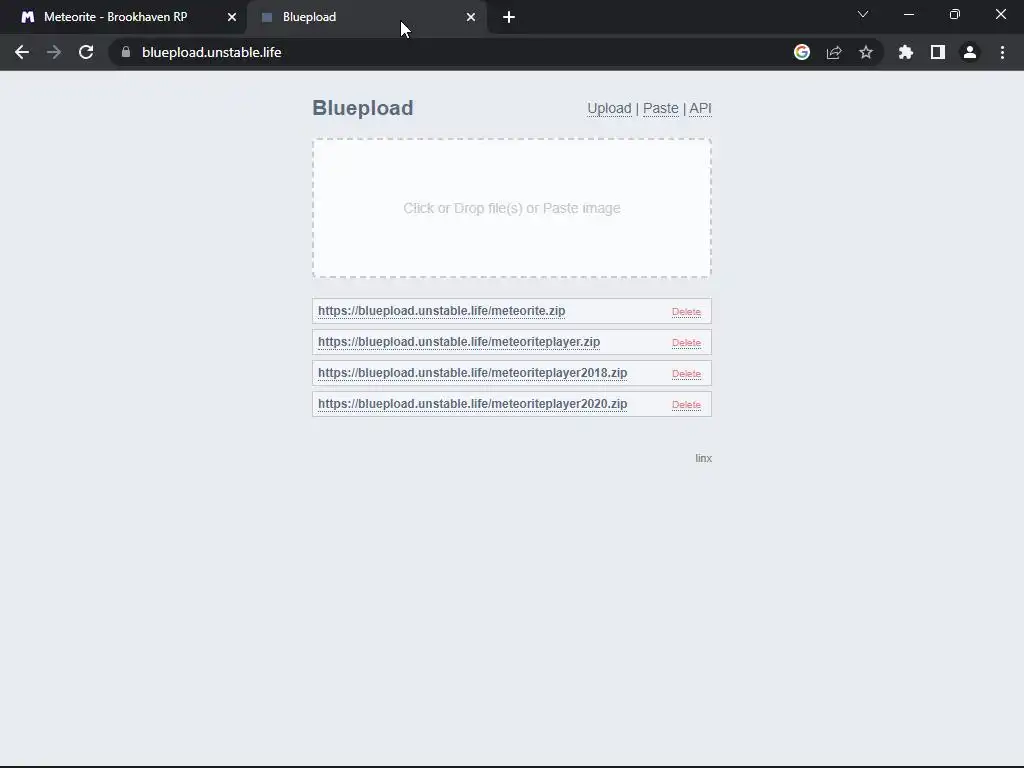Open Chrome's three-dot menu

[x=1002, y=52]
